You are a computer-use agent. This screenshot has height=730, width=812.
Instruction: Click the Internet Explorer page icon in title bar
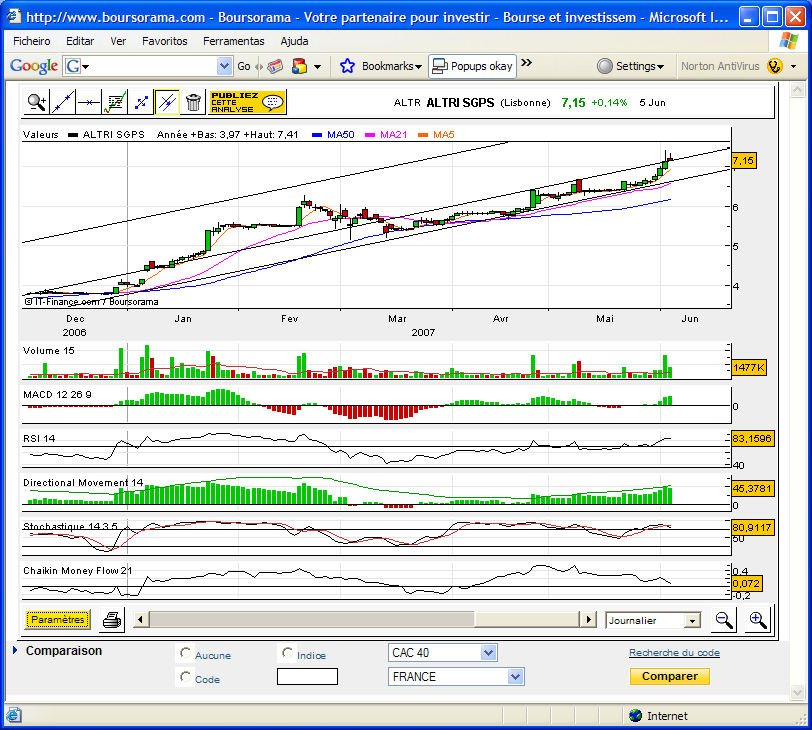(x=13, y=17)
